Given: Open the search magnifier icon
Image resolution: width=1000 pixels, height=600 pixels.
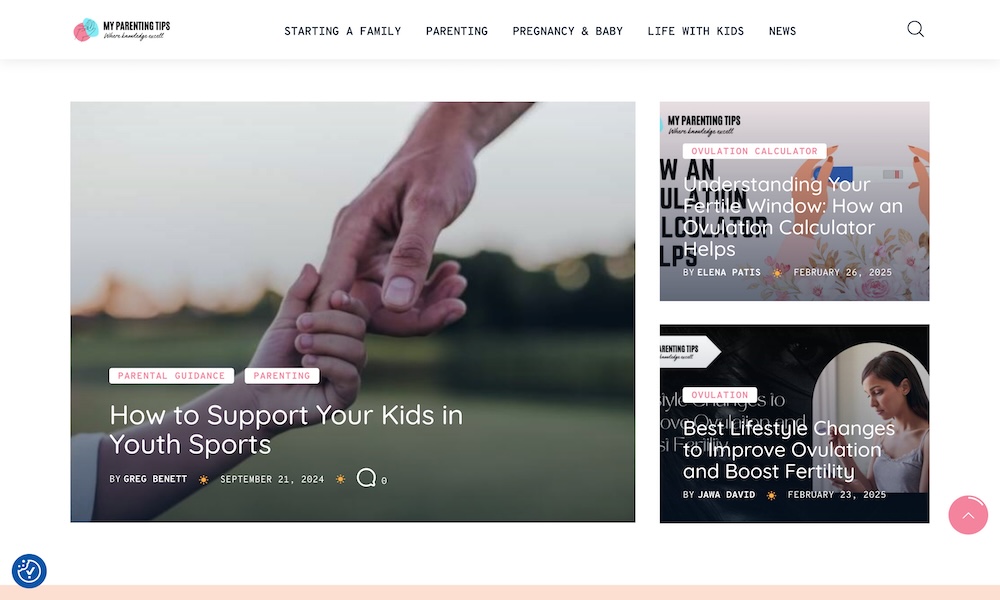Looking at the screenshot, I should click(915, 29).
